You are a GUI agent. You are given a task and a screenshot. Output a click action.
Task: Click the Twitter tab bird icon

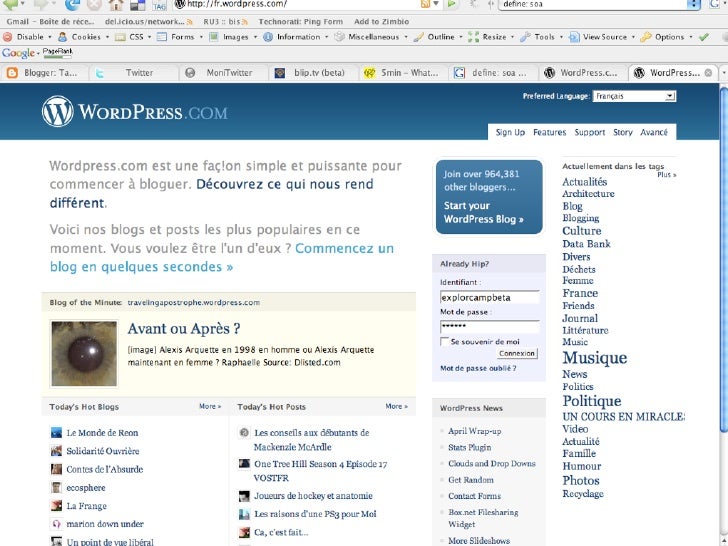[99, 73]
